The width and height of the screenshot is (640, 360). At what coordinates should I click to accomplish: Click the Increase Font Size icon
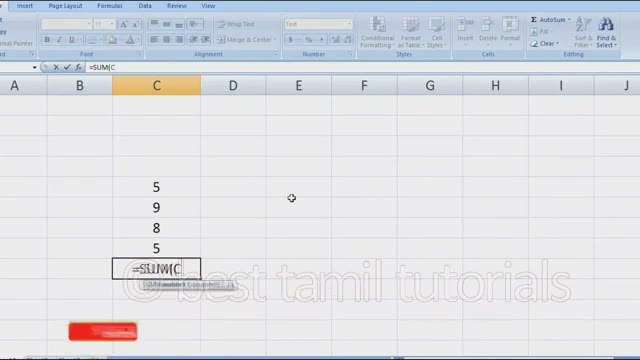(123, 24)
